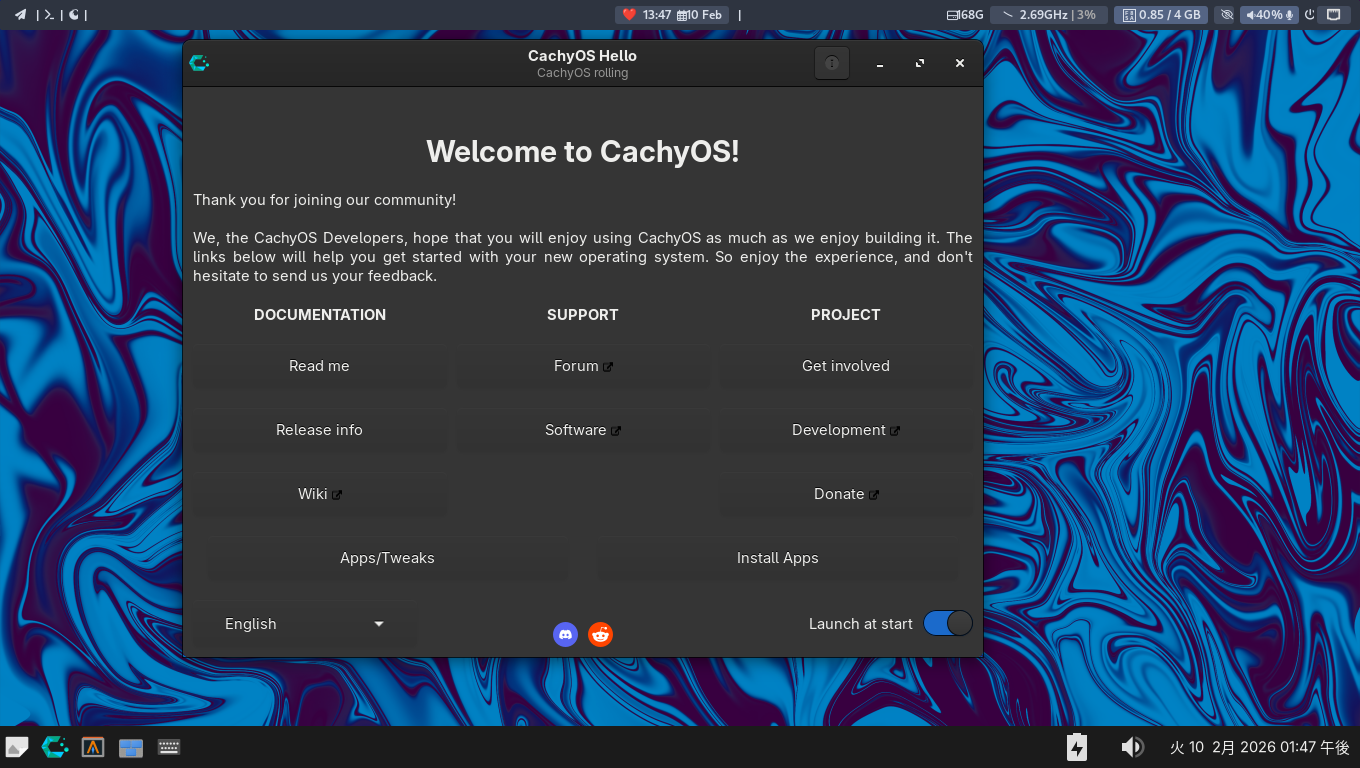Viewport: 1360px width, 768px height.
Task: Open Release info
Action: 319,430
